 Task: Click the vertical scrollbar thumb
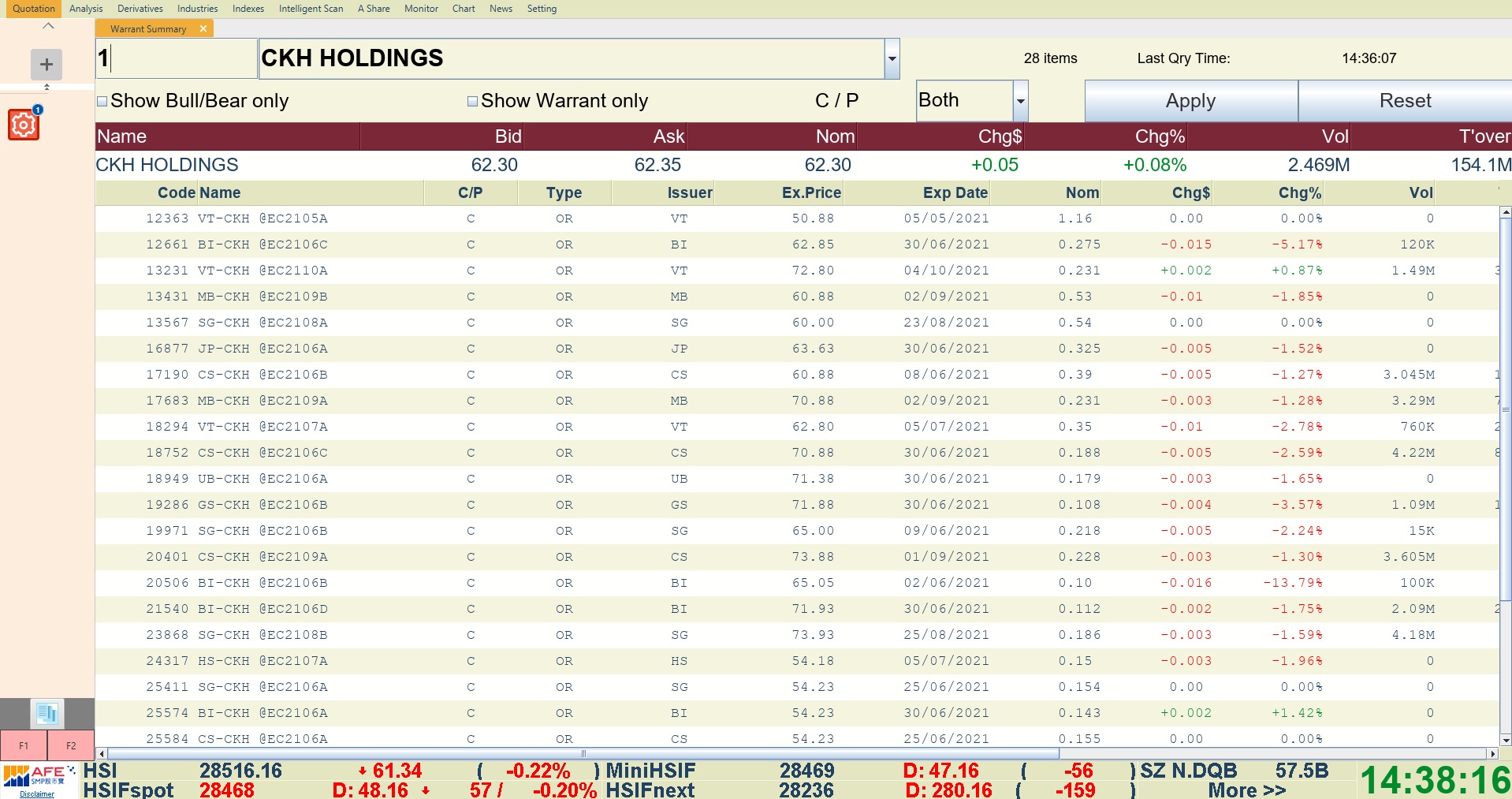(x=1506, y=409)
